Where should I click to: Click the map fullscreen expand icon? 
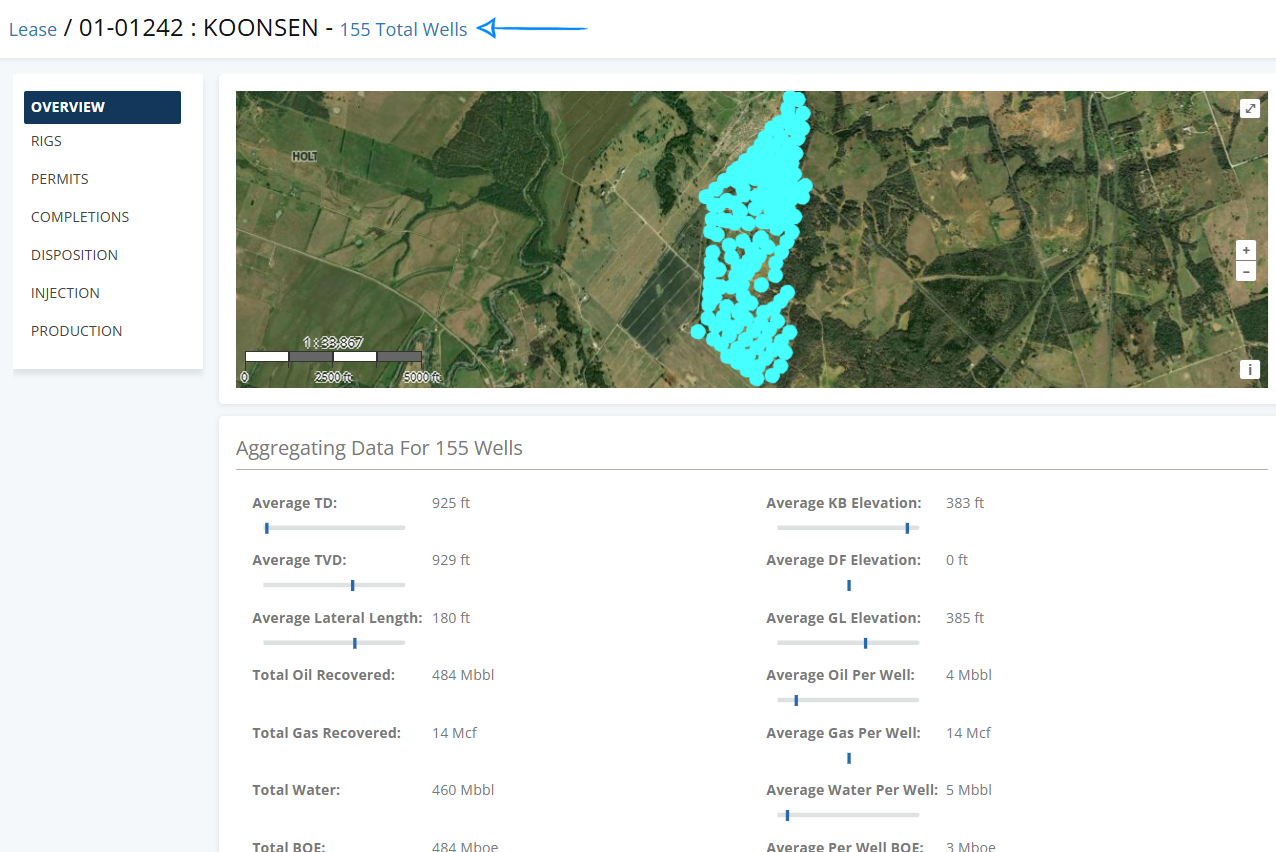pos(1249,108)
